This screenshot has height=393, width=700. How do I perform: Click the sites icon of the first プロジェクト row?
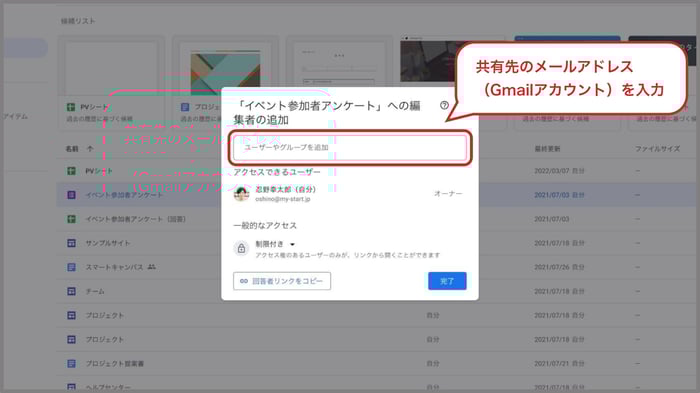point(71,316)
